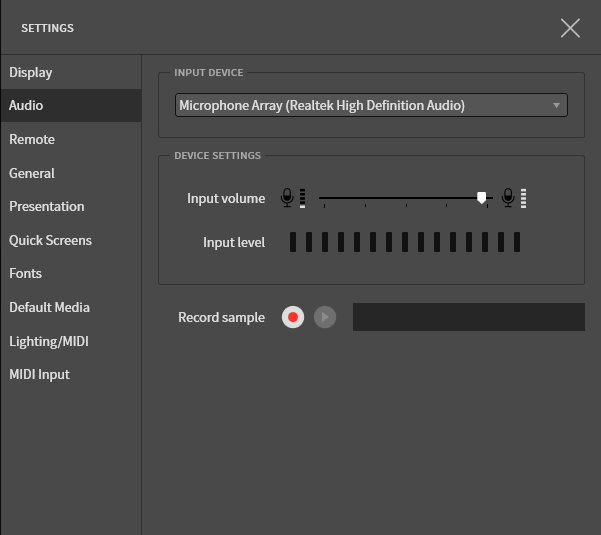This screenshot has height=535, width=601.
Task: Open the Display settings section
Action: coord(71,72)
